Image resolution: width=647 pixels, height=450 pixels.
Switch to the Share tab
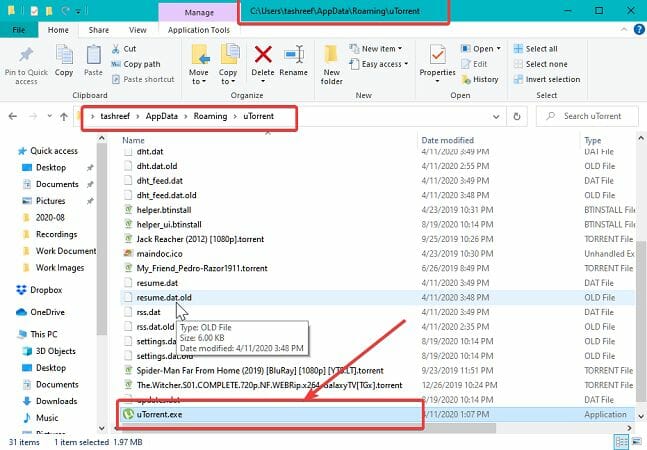coord(99,30)
